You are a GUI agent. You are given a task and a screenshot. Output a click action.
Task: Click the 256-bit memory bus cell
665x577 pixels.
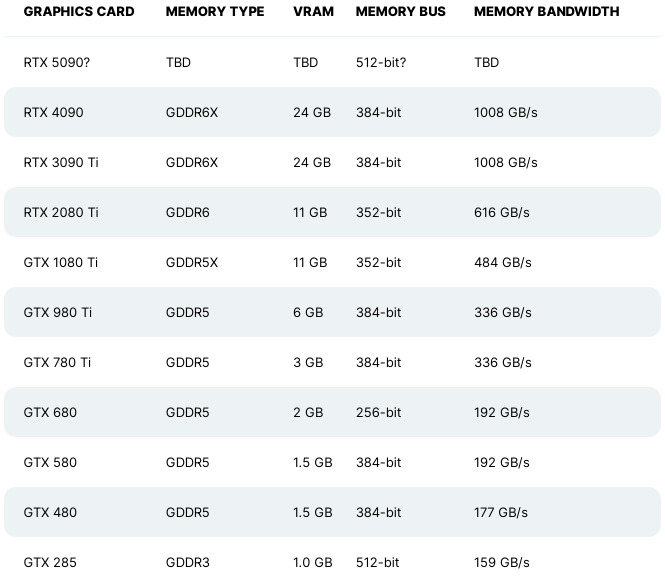[x=378, y=413]
